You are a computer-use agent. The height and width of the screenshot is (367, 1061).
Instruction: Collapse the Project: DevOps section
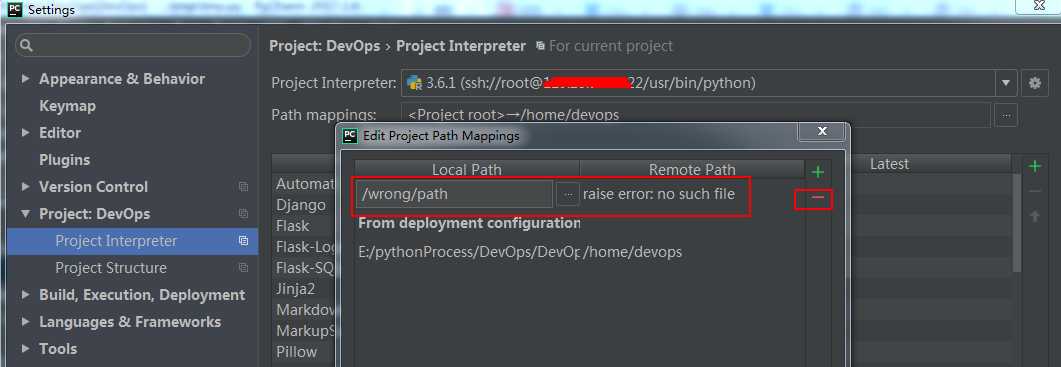click(x=25, y=214)
